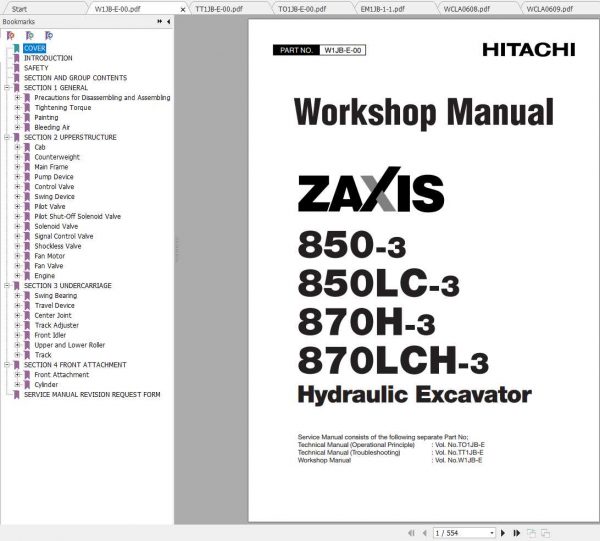
Task: Open the Swing Device bookmark
Action: point(54,197)
